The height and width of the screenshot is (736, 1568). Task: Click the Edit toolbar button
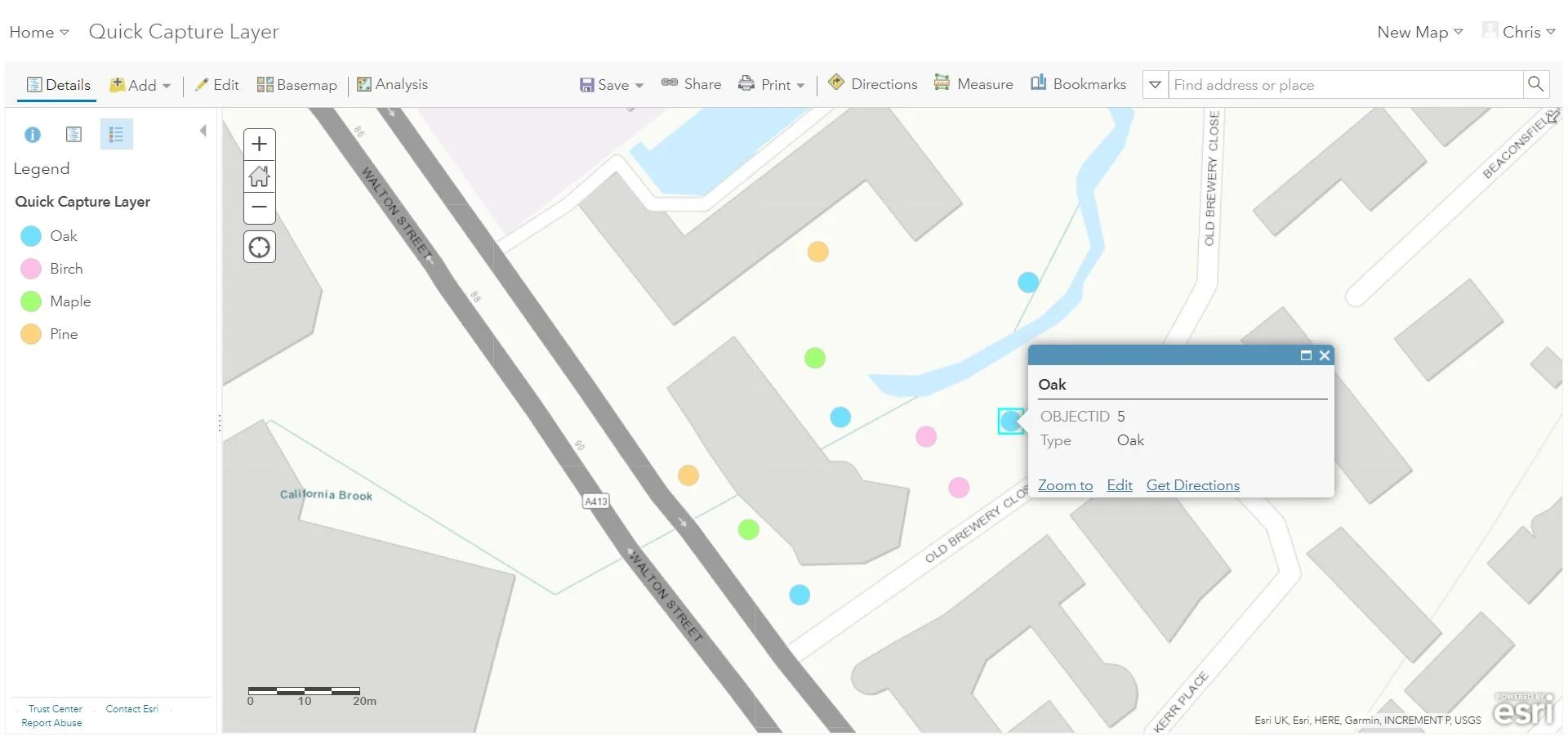point(217,85)
